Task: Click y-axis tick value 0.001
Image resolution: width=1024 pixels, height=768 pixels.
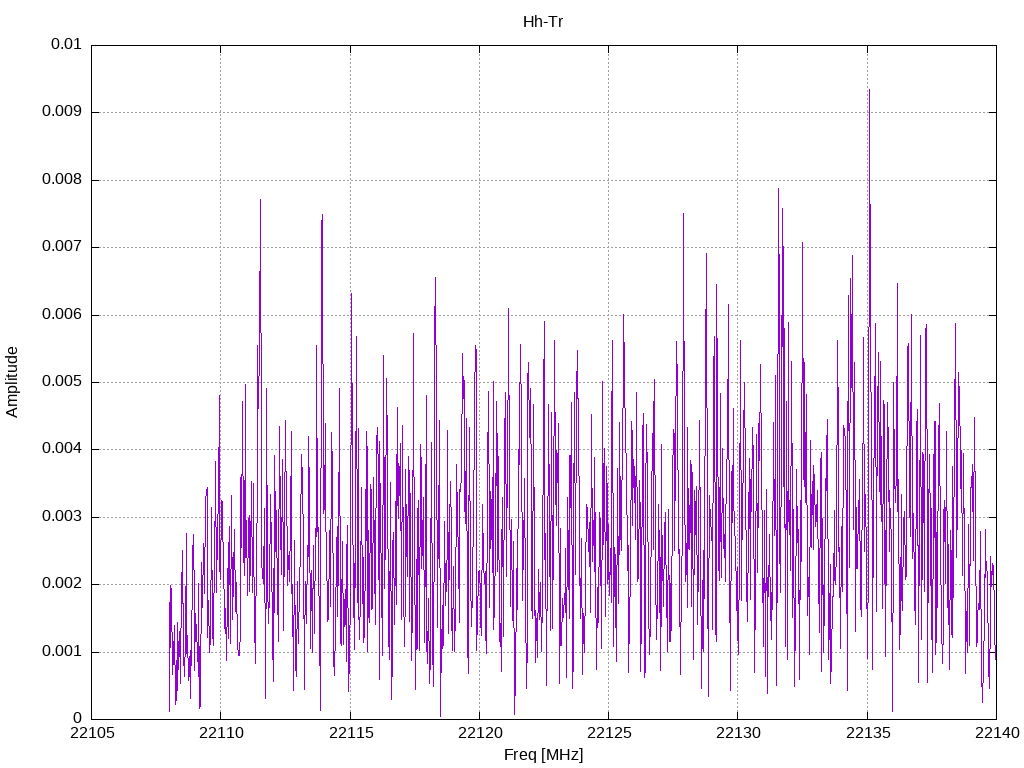Action: (62, 652)
